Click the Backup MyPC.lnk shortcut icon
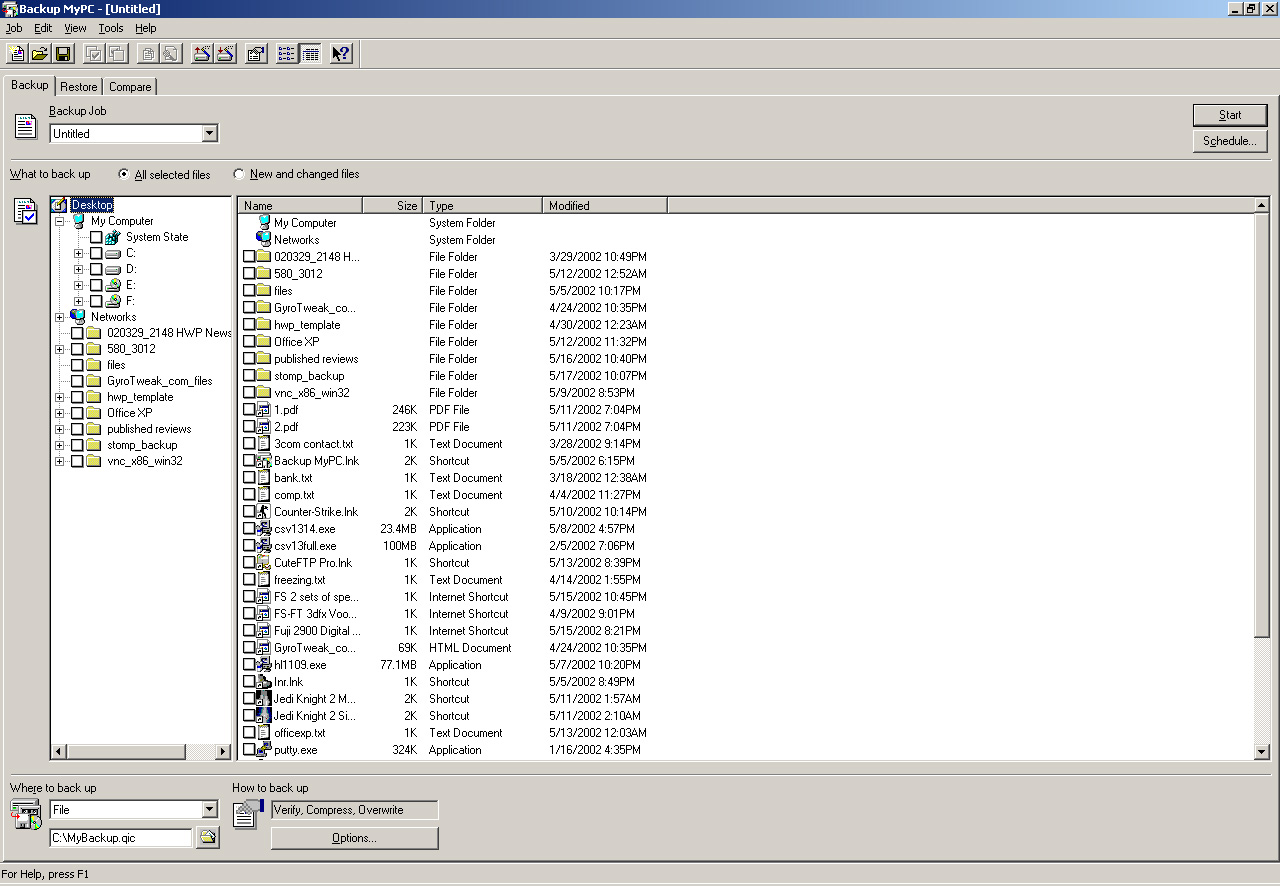This screenshot has width=1280, height=886. pos(264,461)
